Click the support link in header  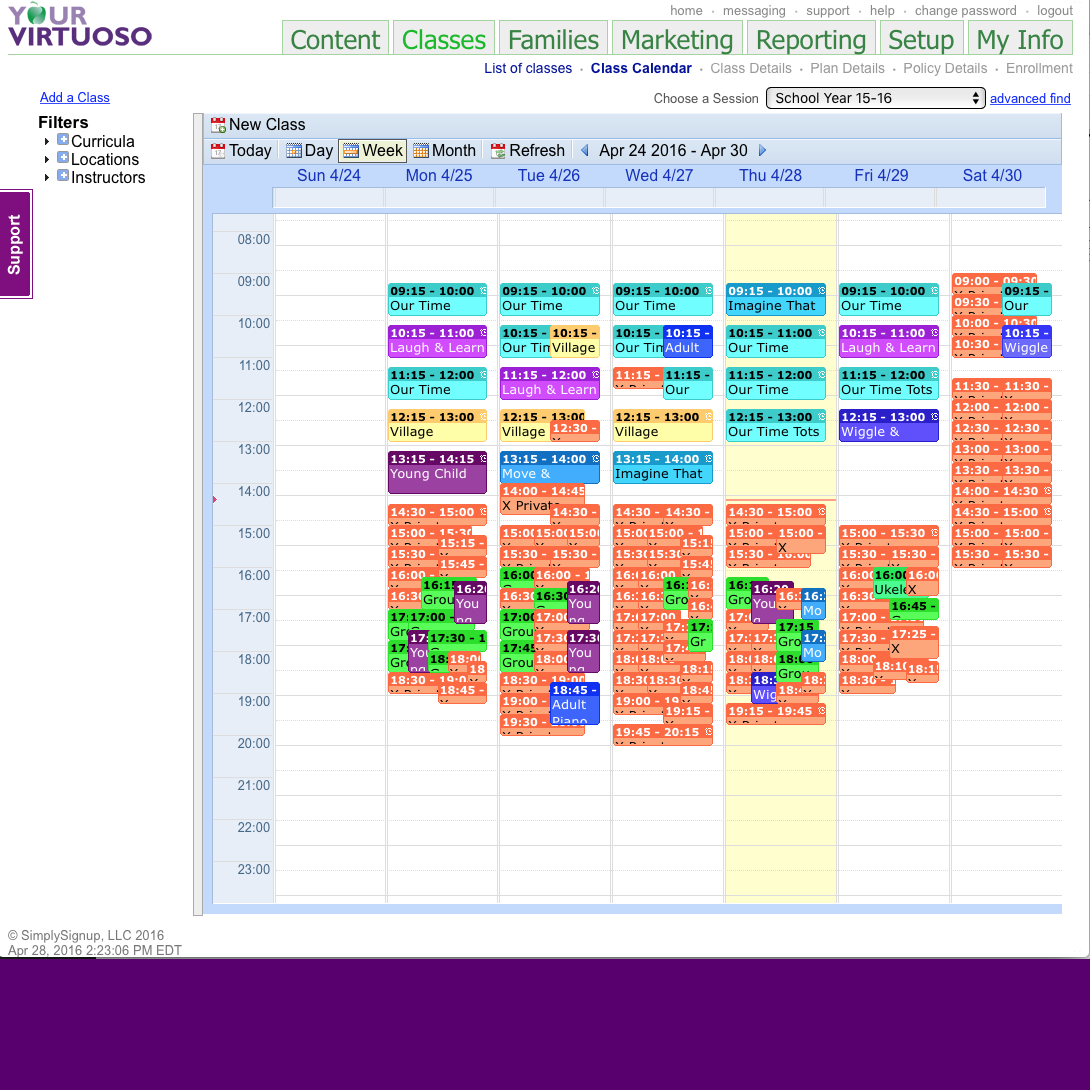click(827, 10)
